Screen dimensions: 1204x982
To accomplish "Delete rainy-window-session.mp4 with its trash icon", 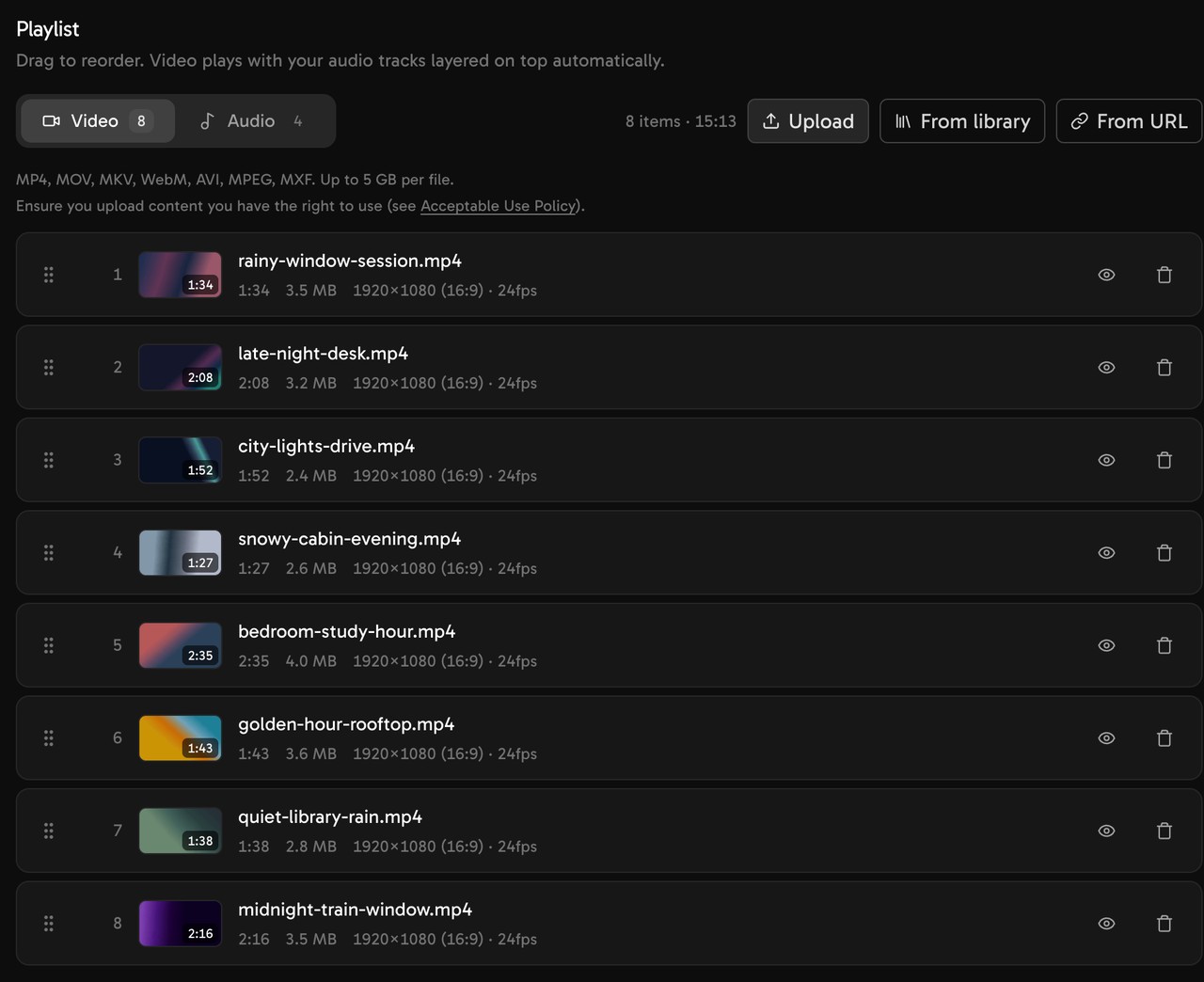I will pyautogui.click(x=1164, y=275).
